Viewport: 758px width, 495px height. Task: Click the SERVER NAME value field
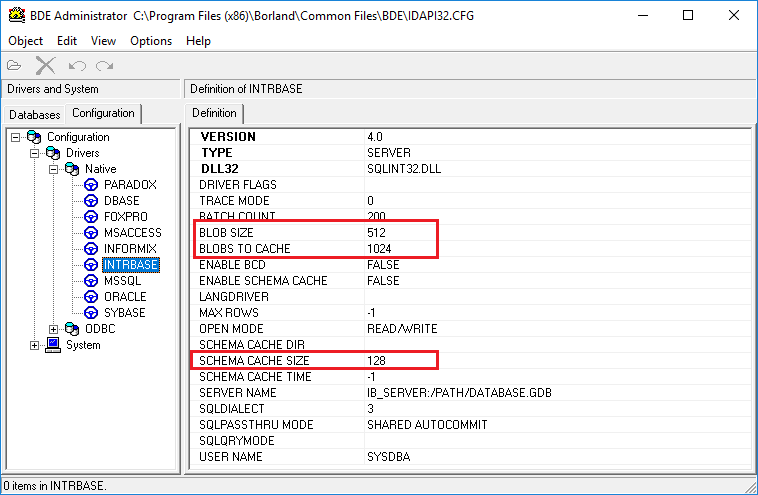[557, 393]
